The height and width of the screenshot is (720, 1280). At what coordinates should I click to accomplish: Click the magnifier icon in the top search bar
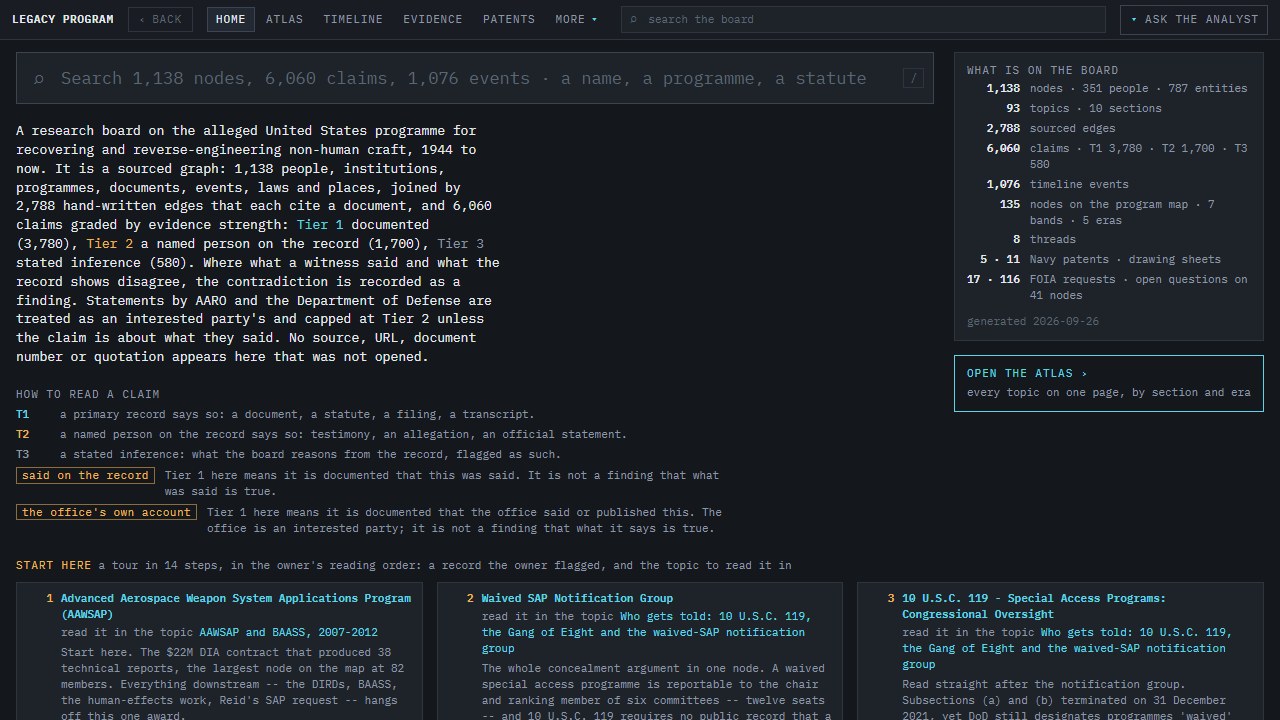pyautogui.click(x=634, y=19)
